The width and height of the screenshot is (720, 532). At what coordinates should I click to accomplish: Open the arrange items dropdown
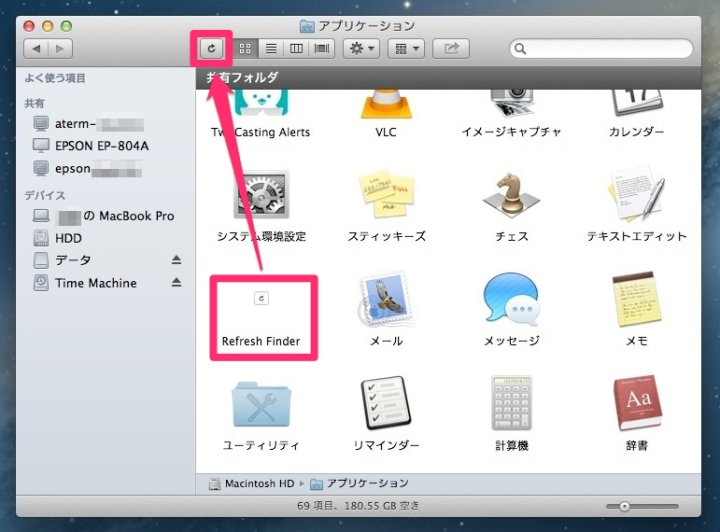(408, 48)
